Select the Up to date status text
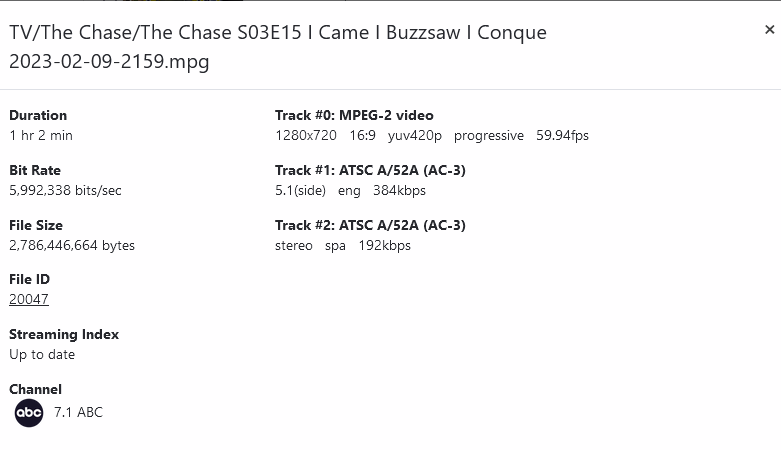 42,354
